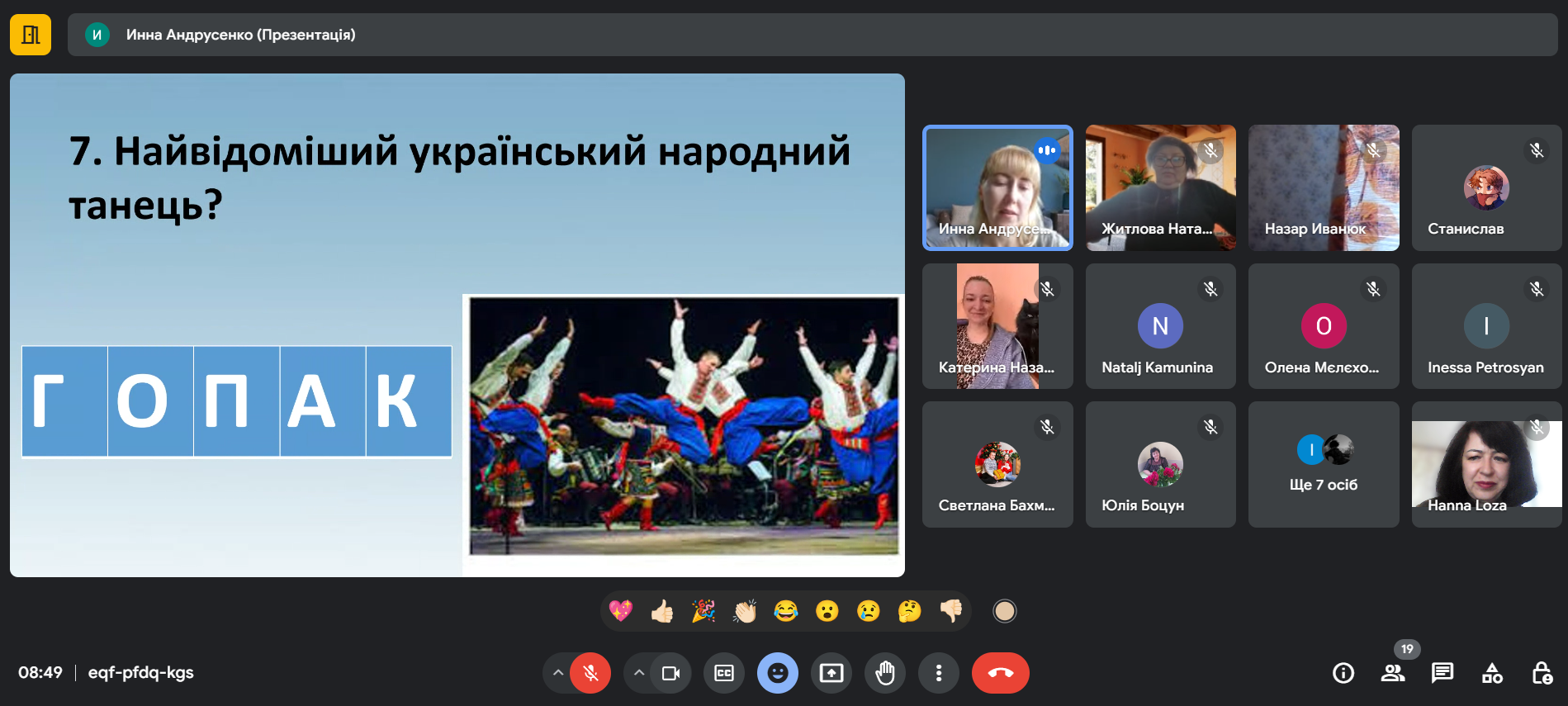
Task: Turn on closed captions
Action: pos(724,673)
